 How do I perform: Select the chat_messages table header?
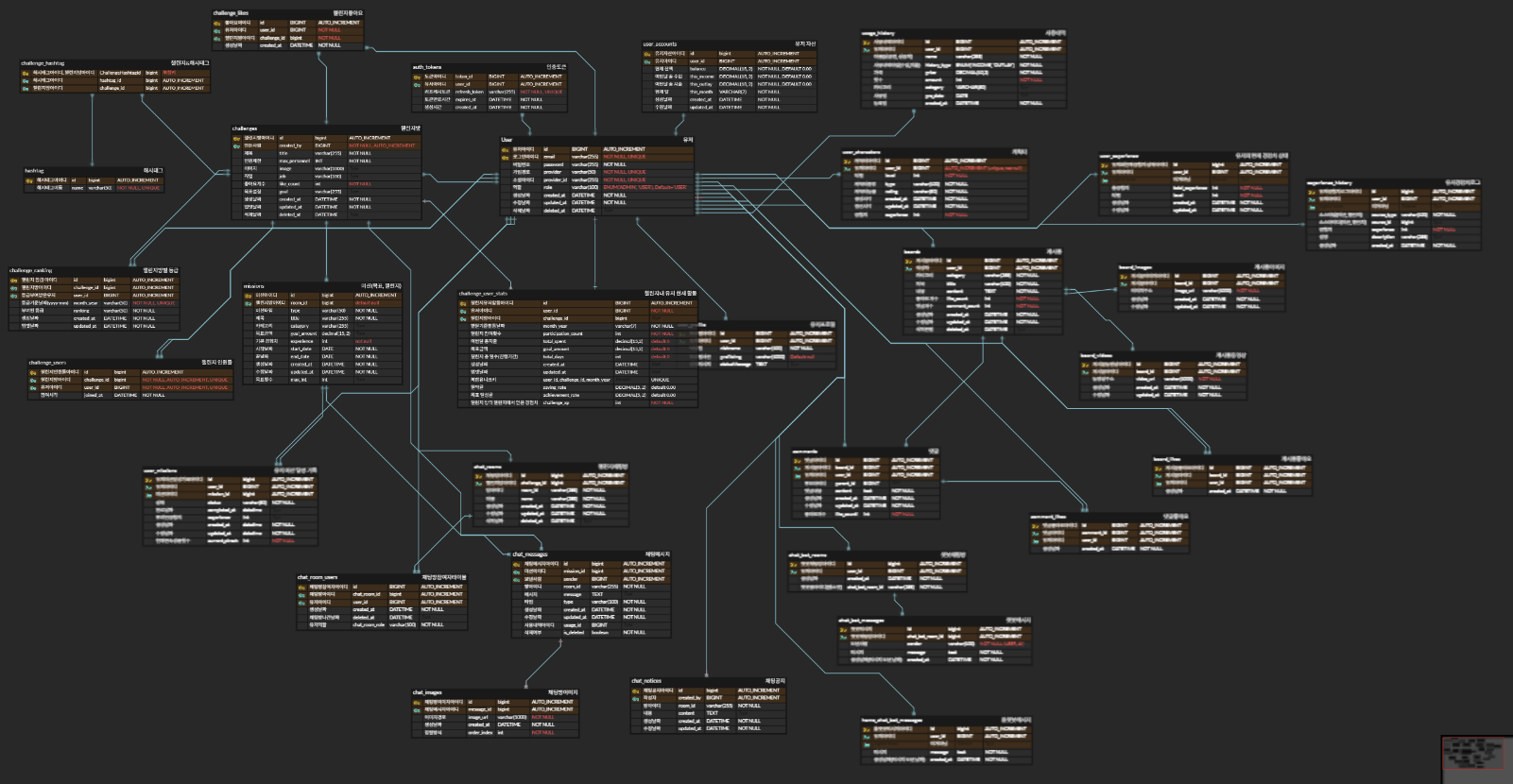click(591, 554)
